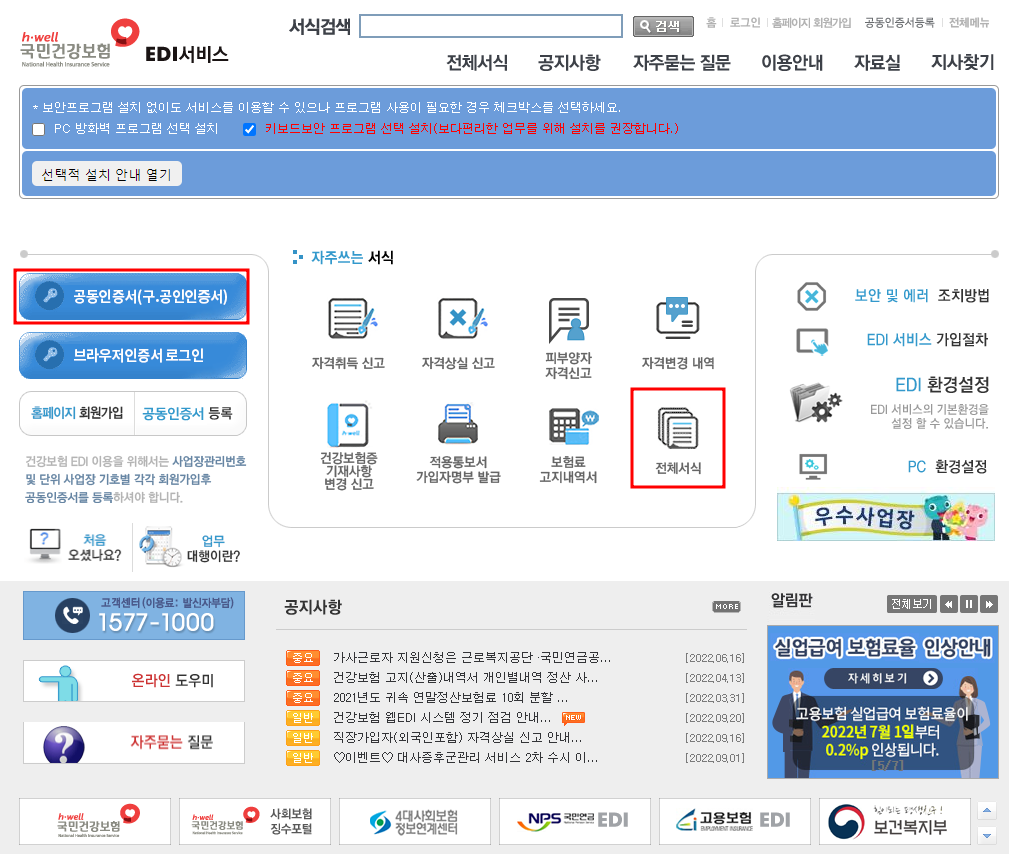Pause the 알림판 slideshow
Image resolution: width=1009 pixels, height=854 pixels.
[x=968, y=604]
